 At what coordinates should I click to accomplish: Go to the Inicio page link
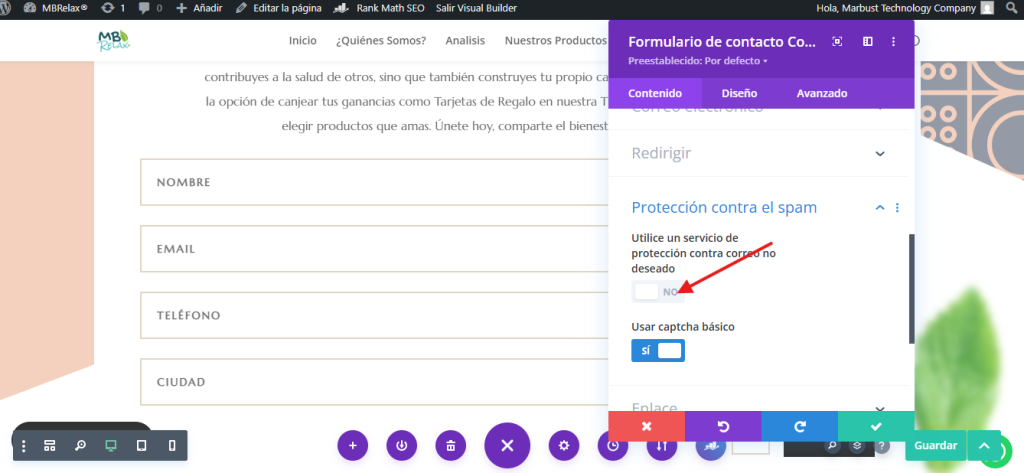(302, 41)
